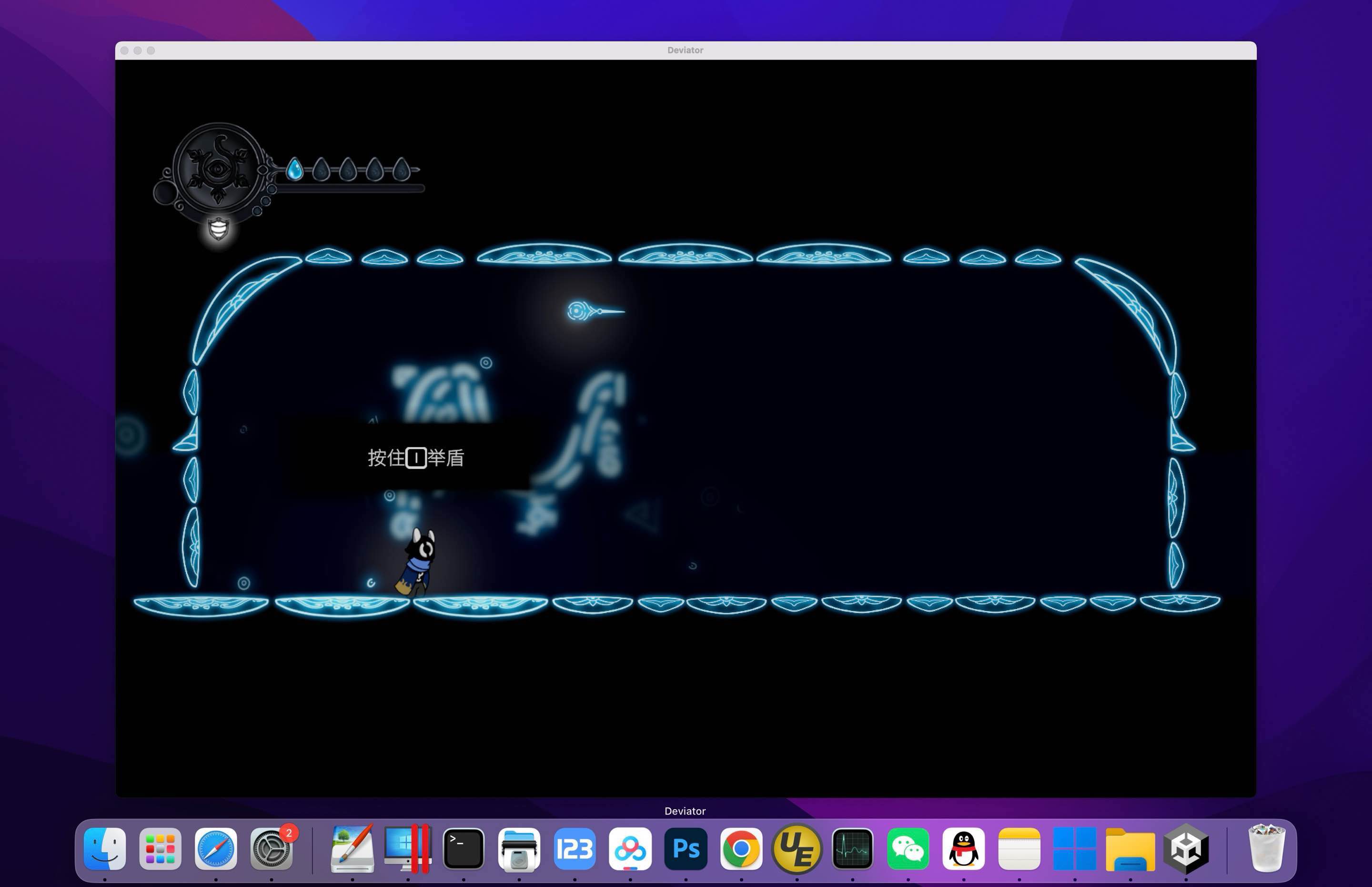This screenshot has width=1372, height=887.
Task: Click the Deviator window title bar
Action: (685, 50)
